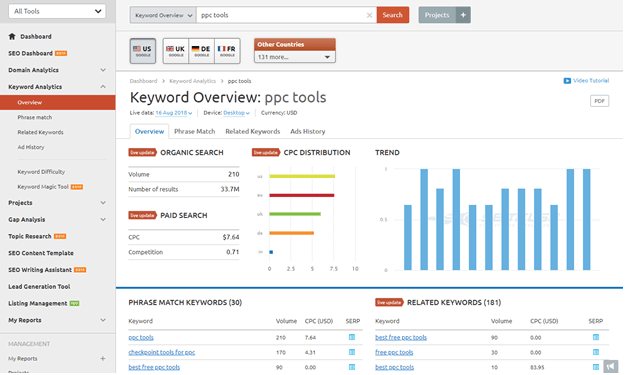Open SERP icon for ppc tools row
The height and width of the screenshot is (375, 628).
click(x=352, y=337)
